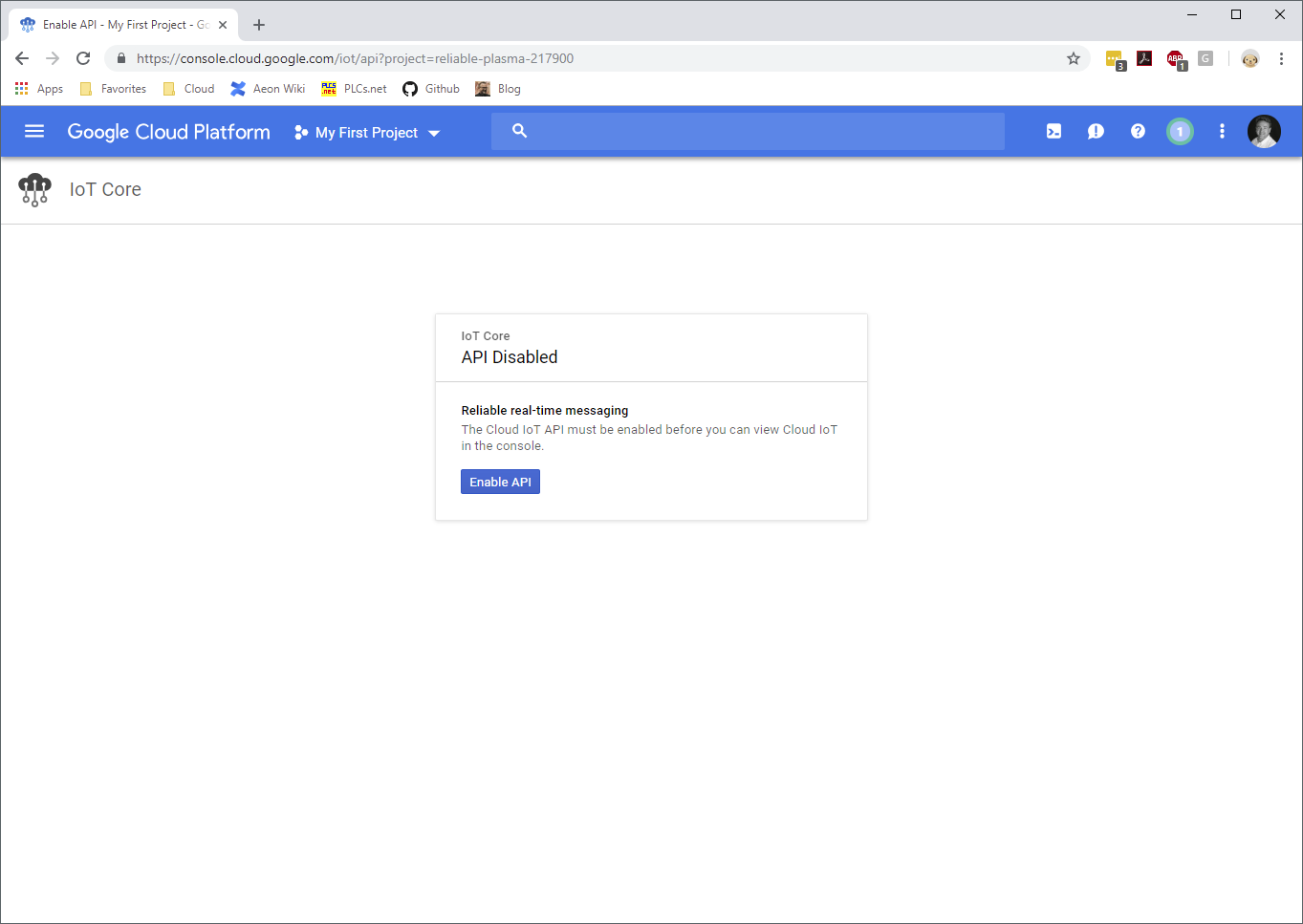Click the Google Cloud Platform logo text
The width and height of the screenshot is (1303, 924).
coord(168,132)
